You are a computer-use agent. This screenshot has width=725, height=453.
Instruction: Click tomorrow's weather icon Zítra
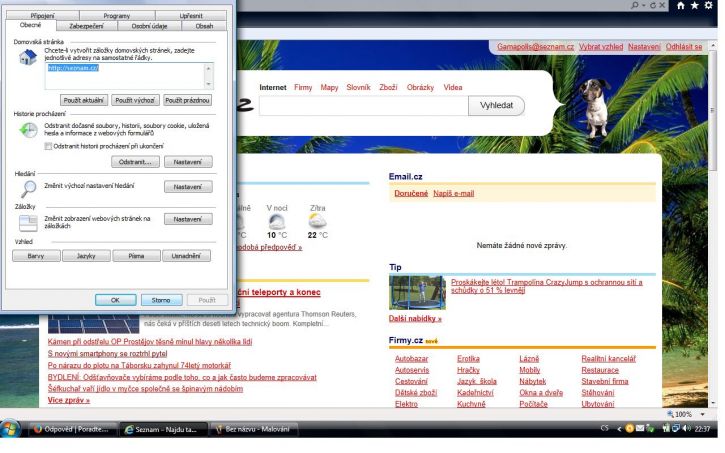(318, 221)
